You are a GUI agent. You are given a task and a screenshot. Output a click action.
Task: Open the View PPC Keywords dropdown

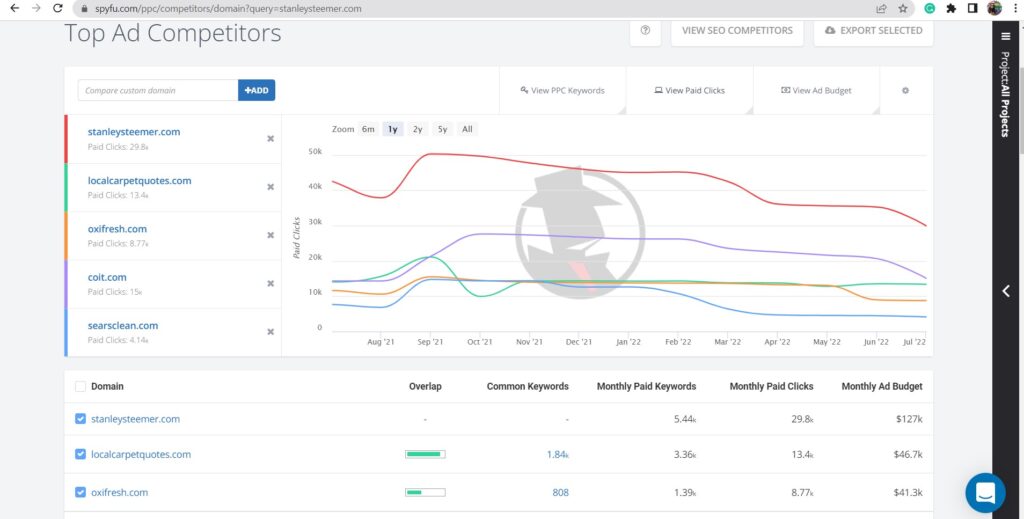(x=563, y=90)
